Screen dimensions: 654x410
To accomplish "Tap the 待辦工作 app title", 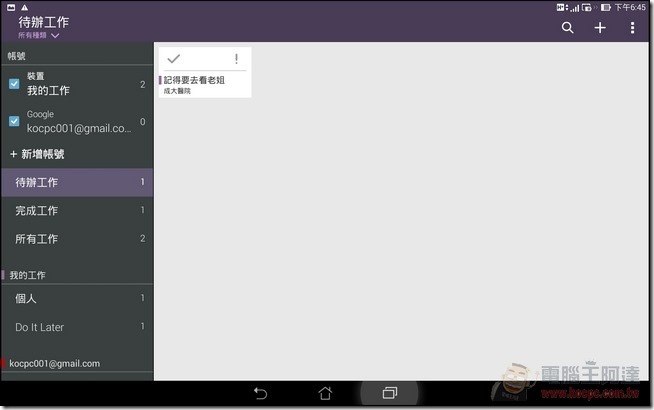I will tap(44, 22).
